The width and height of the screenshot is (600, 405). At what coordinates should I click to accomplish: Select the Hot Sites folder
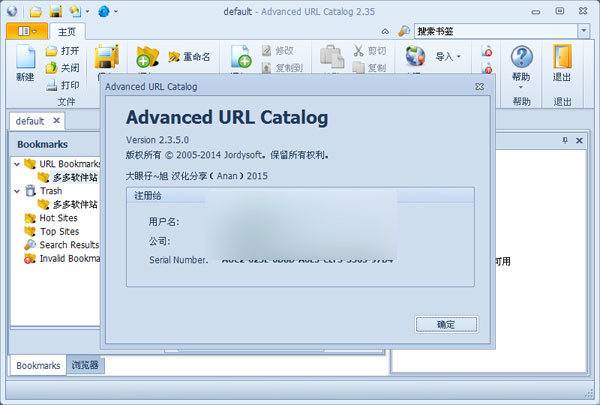51,218
